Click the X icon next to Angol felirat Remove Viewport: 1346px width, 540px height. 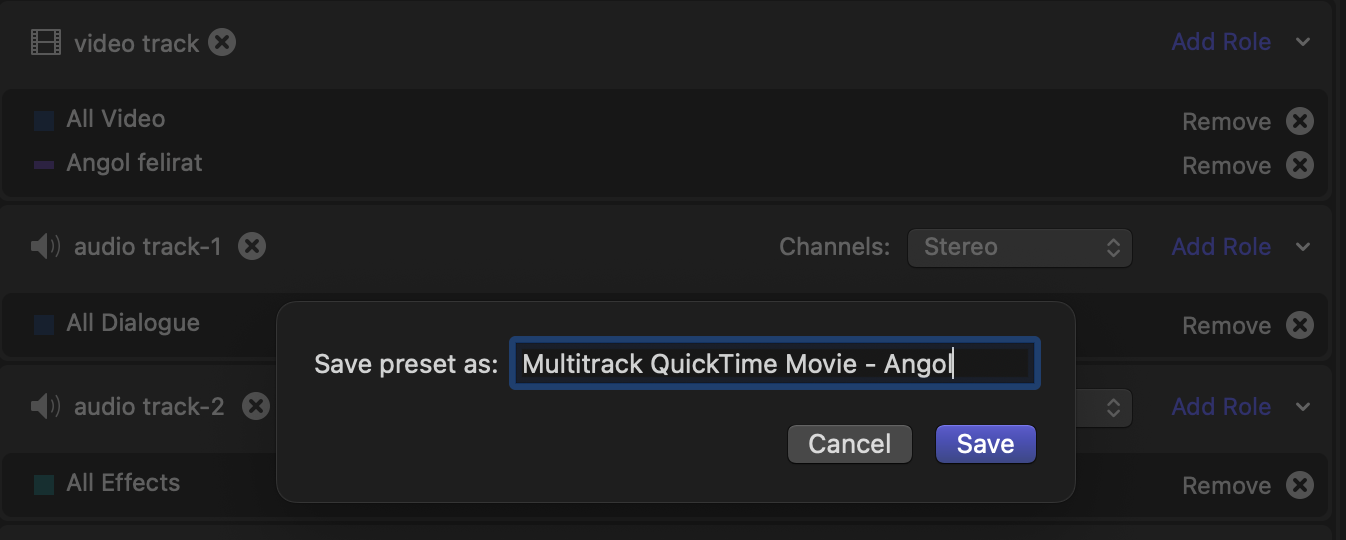pyautogui.click(x=1299, y=165)
